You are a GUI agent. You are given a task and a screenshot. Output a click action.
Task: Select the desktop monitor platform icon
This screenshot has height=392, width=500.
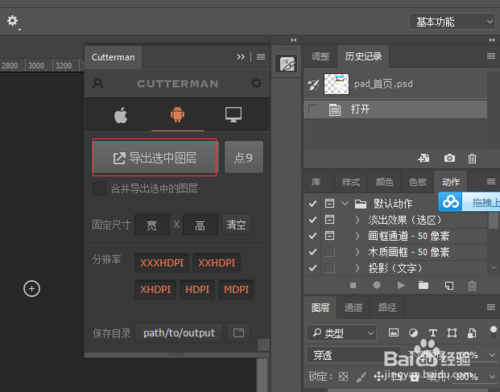tap(233, 114)
